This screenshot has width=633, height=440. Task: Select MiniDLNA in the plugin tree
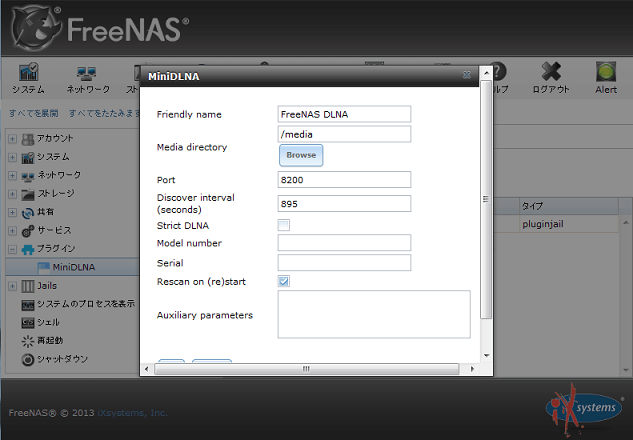[73, 267]
